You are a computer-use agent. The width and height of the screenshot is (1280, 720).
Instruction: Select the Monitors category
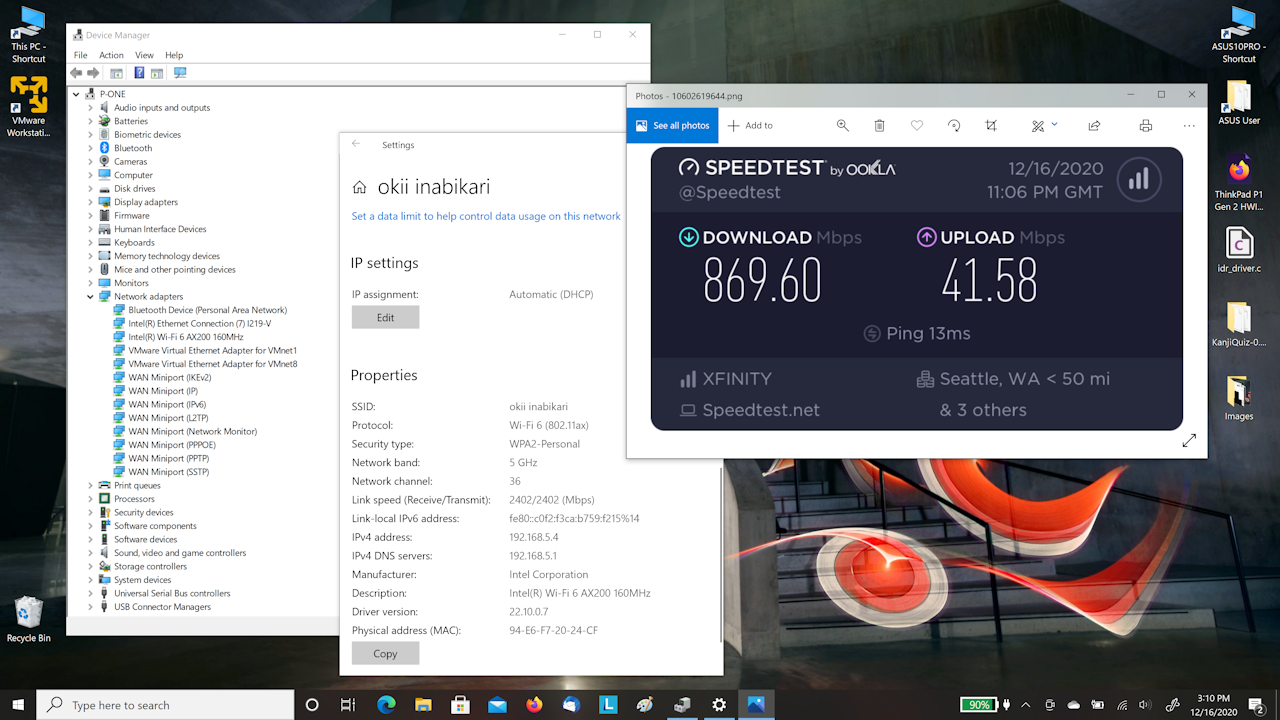click(131, 283)
